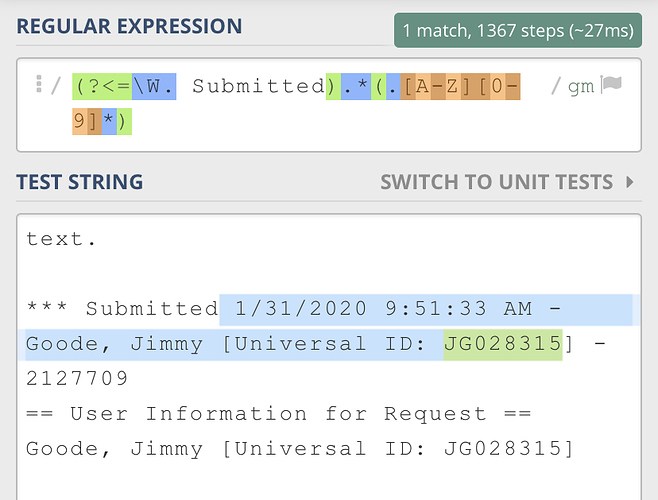This screenshot has width=658, height=500.
Task: Click the drag handle dots before the regex
Action: (x=38, y=84)
